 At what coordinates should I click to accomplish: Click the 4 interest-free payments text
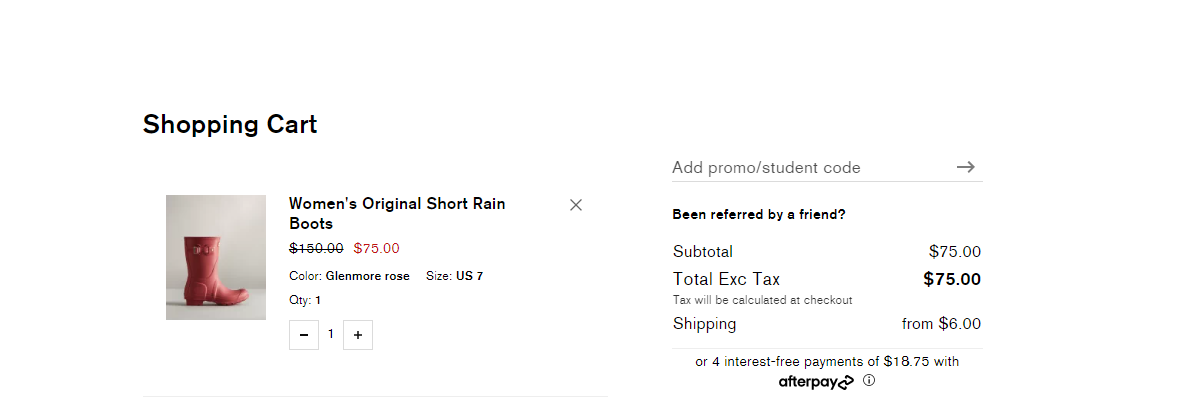click(x=827, y=361)
